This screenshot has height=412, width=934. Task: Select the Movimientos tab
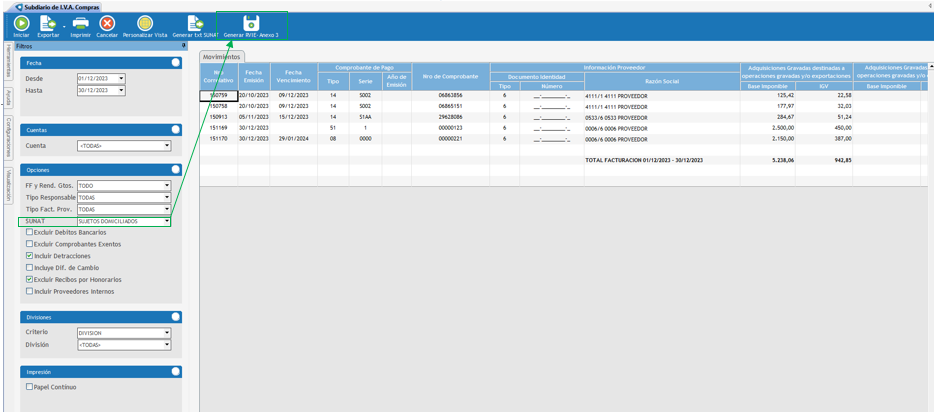pos(221,57)
